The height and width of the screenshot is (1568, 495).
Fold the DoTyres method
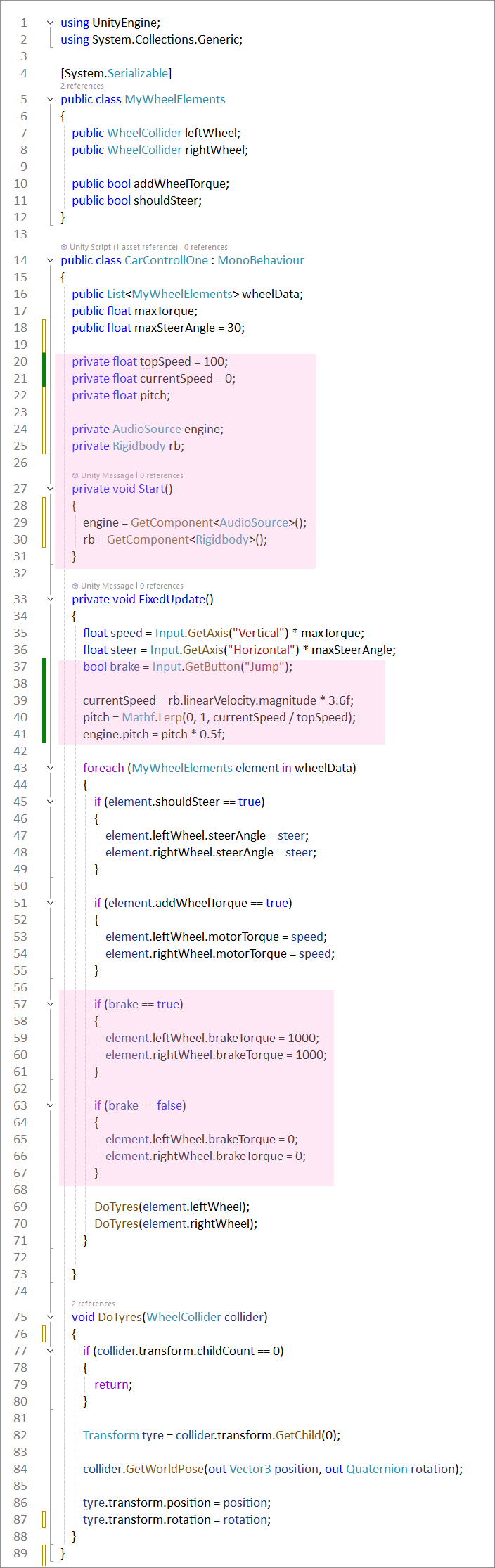(50, 1317)
